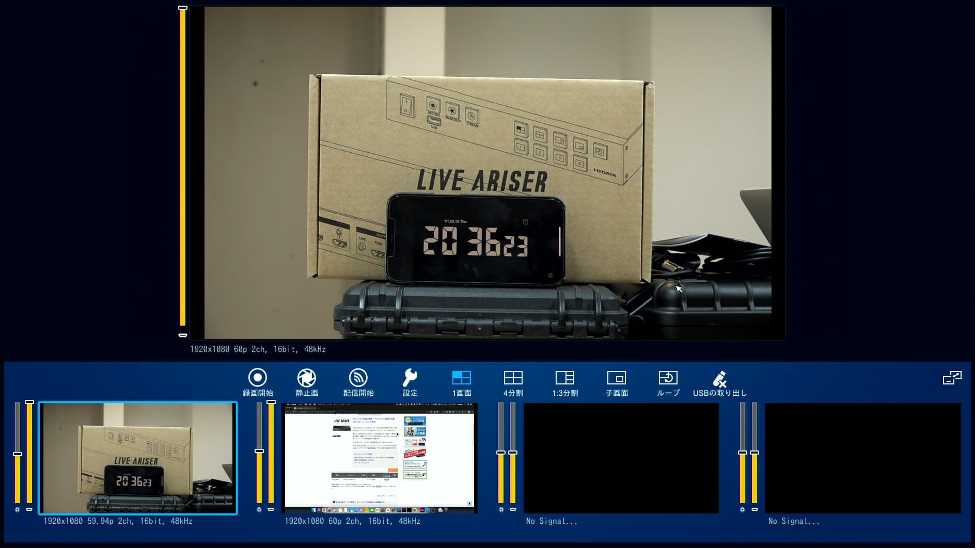Open settings with the 設定 wrench icon

point(410,378)
